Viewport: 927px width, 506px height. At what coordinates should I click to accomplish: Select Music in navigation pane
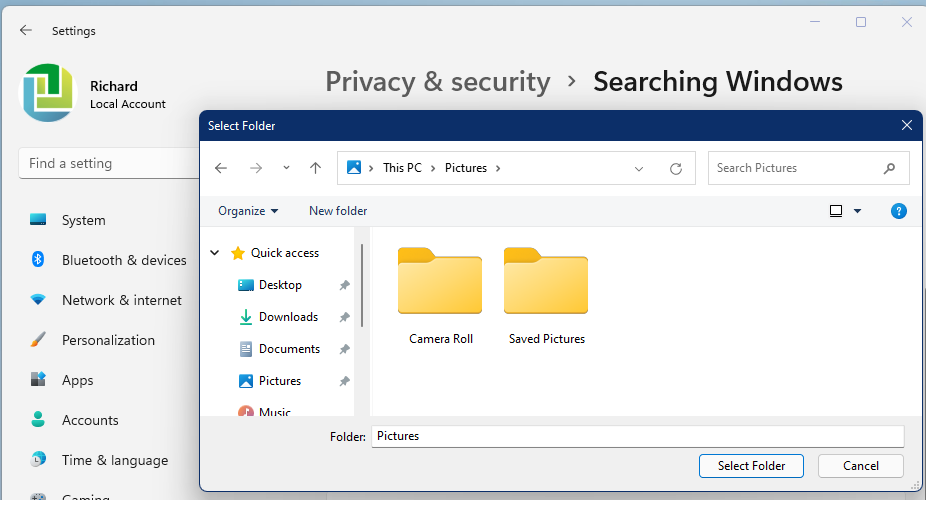coord(274,411)
